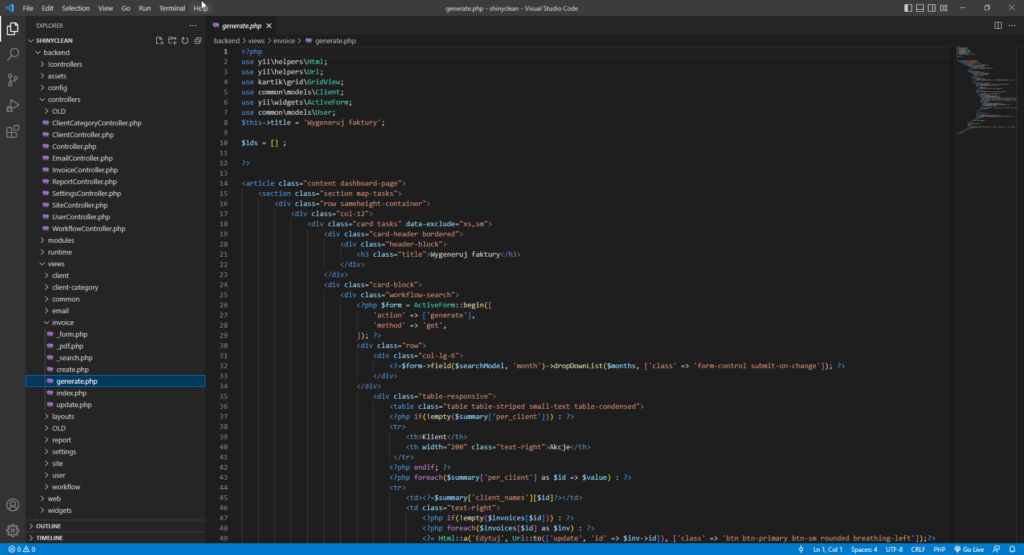This screenshot has height=555, width=1024.
Task: Open Explorer views and more actions menu
Action: point(193,25)
